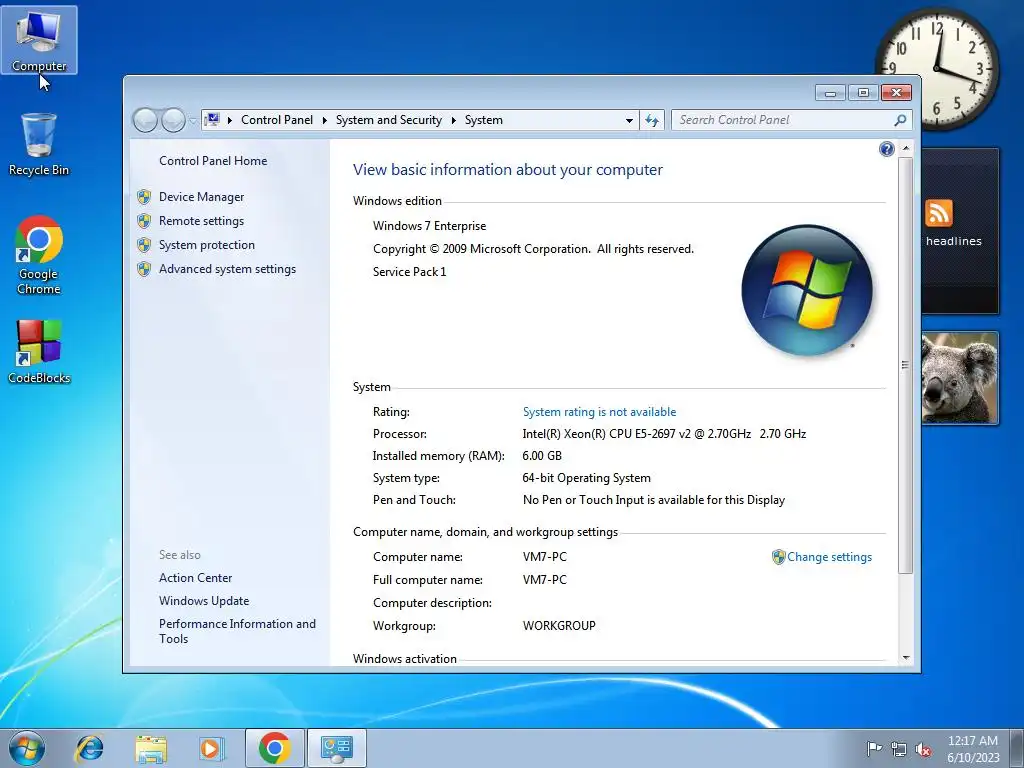Click the address bar refresh button
Image resolution: width=1024 pixels, height=768 pixels.
652,120
